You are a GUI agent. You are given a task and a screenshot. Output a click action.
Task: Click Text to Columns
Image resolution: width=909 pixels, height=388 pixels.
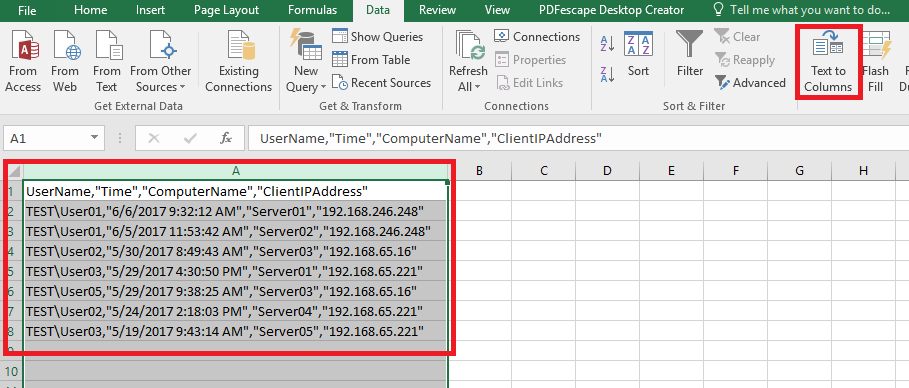pyautogui.click(x=828, y=61)
